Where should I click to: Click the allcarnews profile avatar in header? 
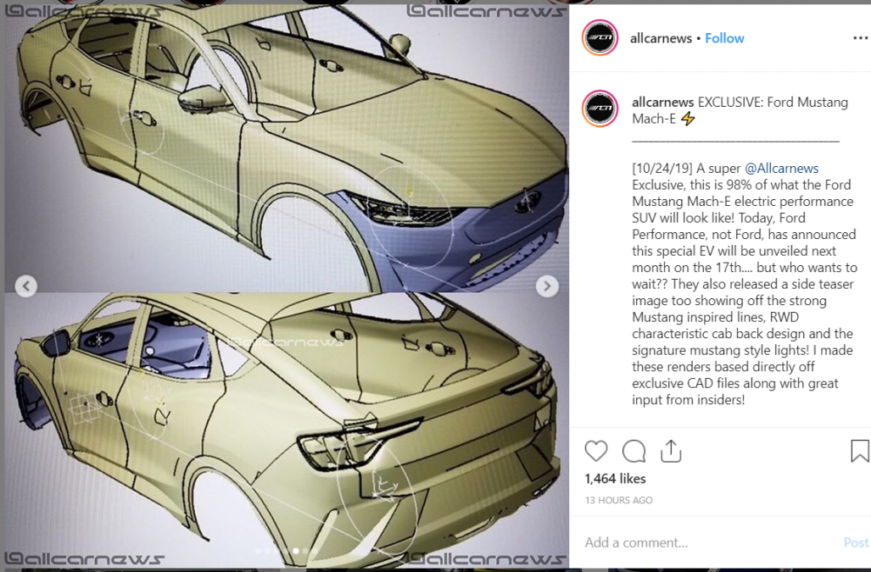pyautogui.click(x=600, y=38)
